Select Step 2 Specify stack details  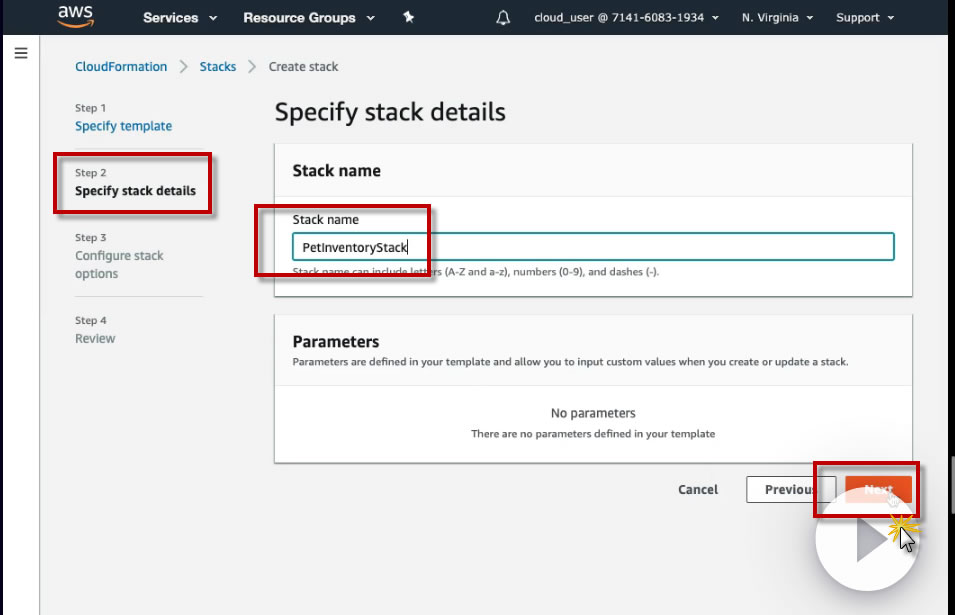pos(135,191)
